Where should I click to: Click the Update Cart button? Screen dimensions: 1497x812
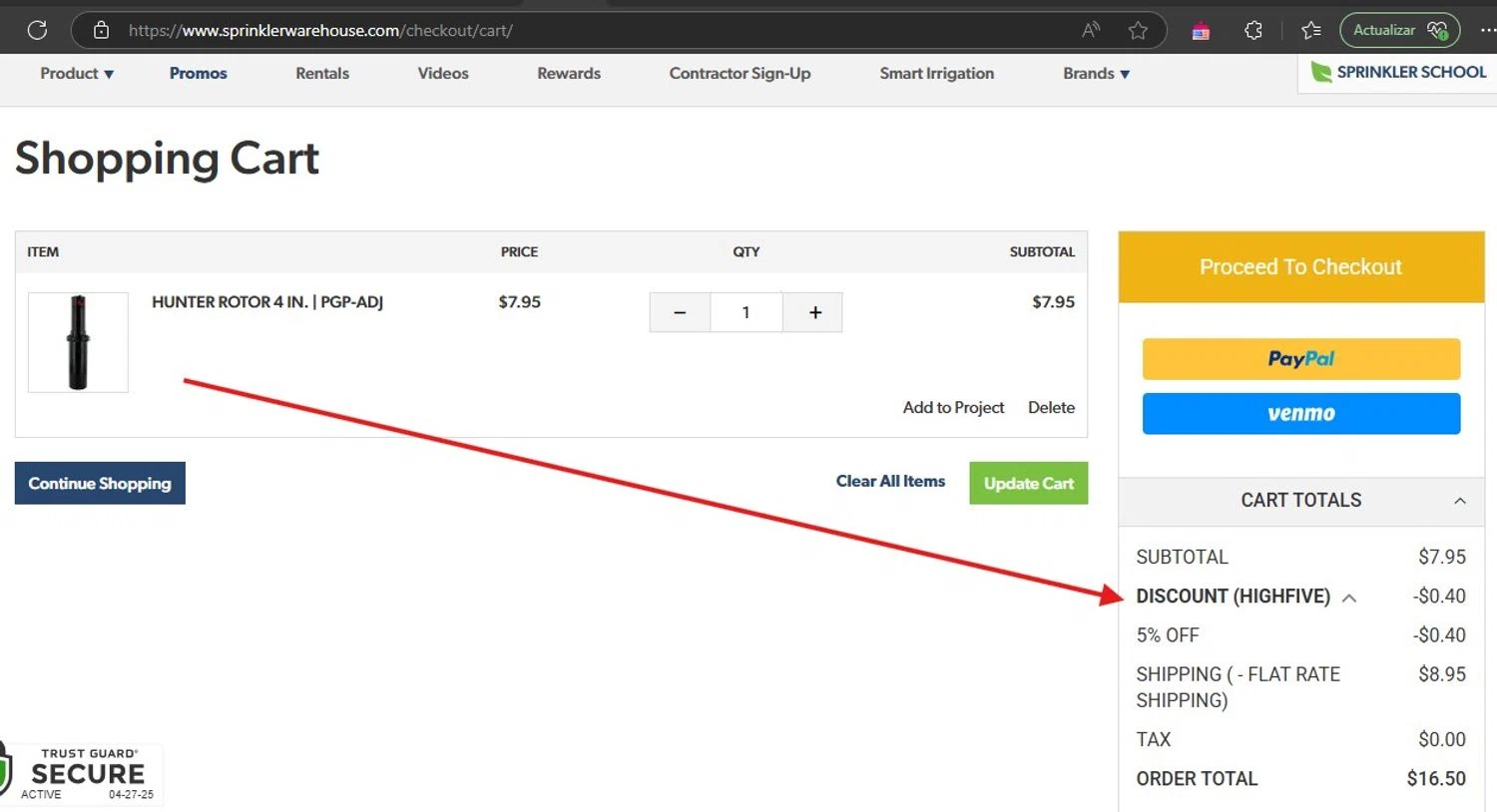pos(1029,483)
